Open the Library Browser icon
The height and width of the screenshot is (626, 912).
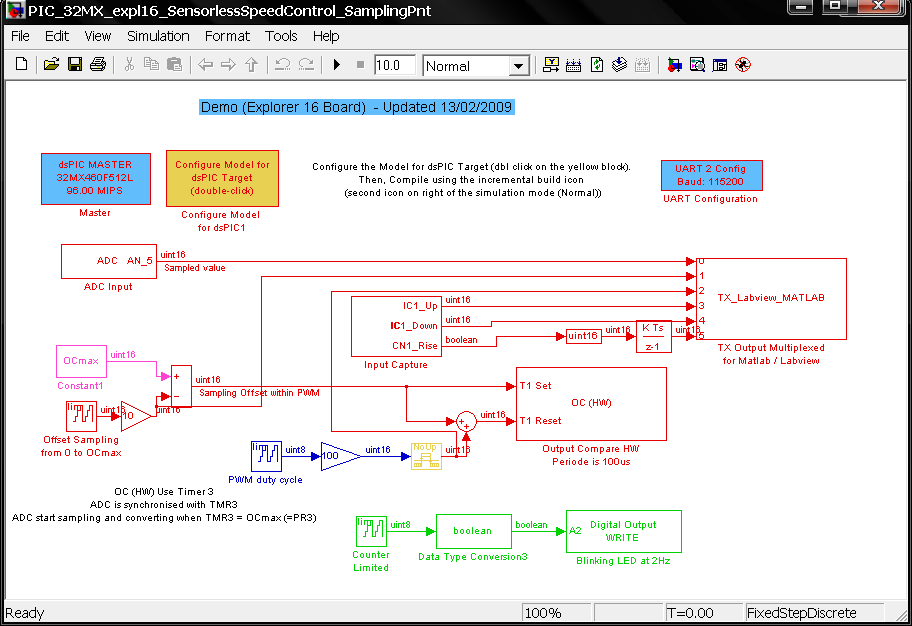(674, 65)
